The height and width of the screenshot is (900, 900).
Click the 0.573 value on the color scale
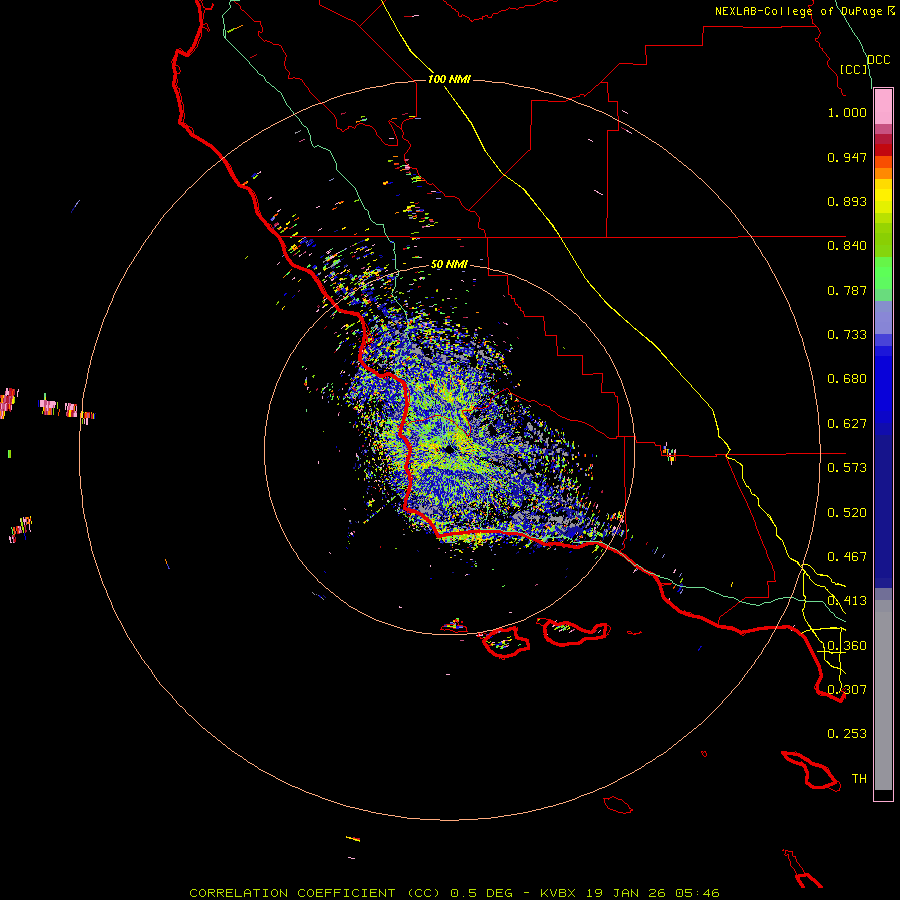[x=847, y=468]
